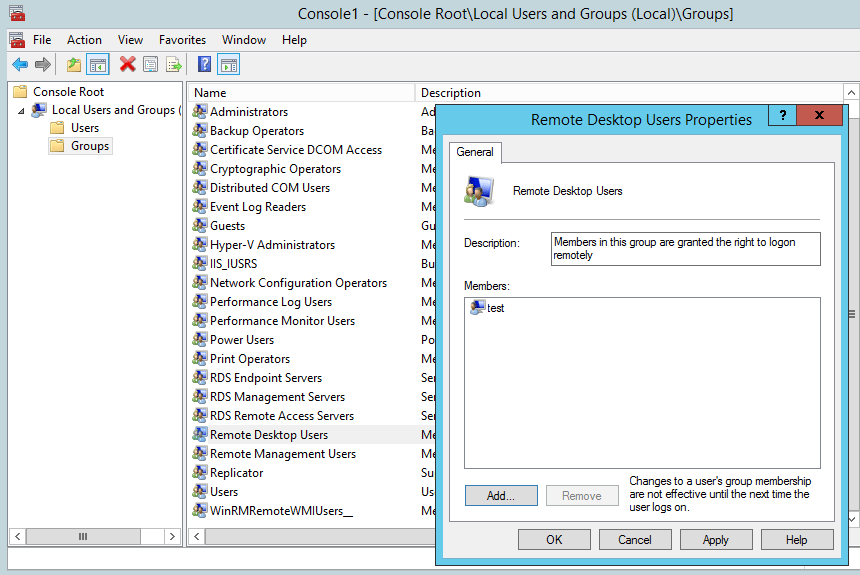Open the Window menu
This screenshot has height=575, width=860.
[x=244, y=40]
